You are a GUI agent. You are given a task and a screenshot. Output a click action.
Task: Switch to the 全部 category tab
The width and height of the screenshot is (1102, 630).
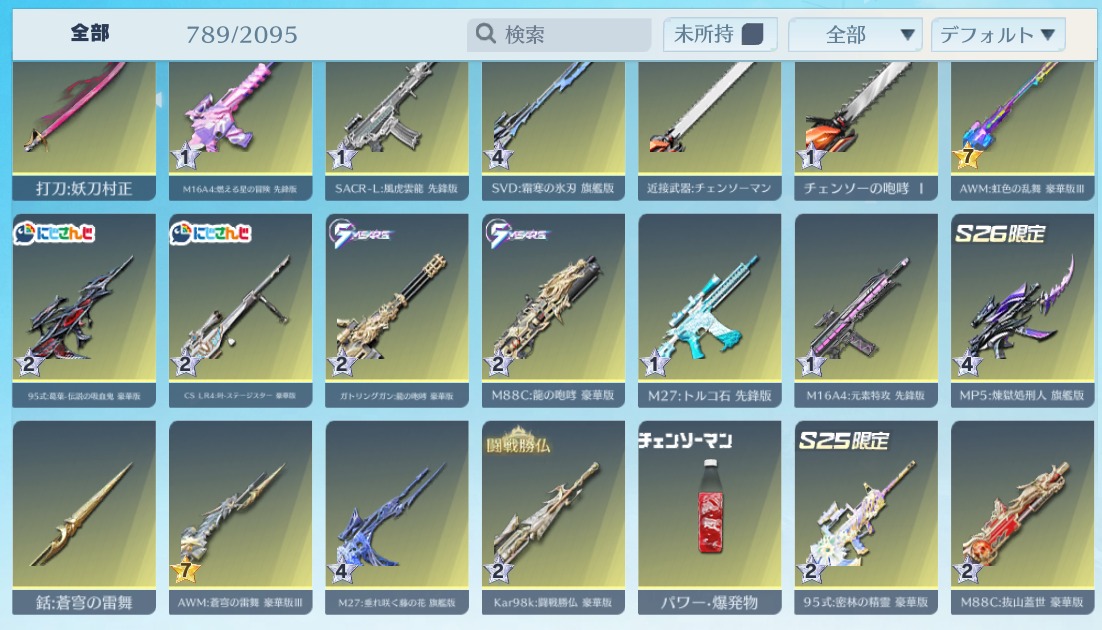point(90,33)
